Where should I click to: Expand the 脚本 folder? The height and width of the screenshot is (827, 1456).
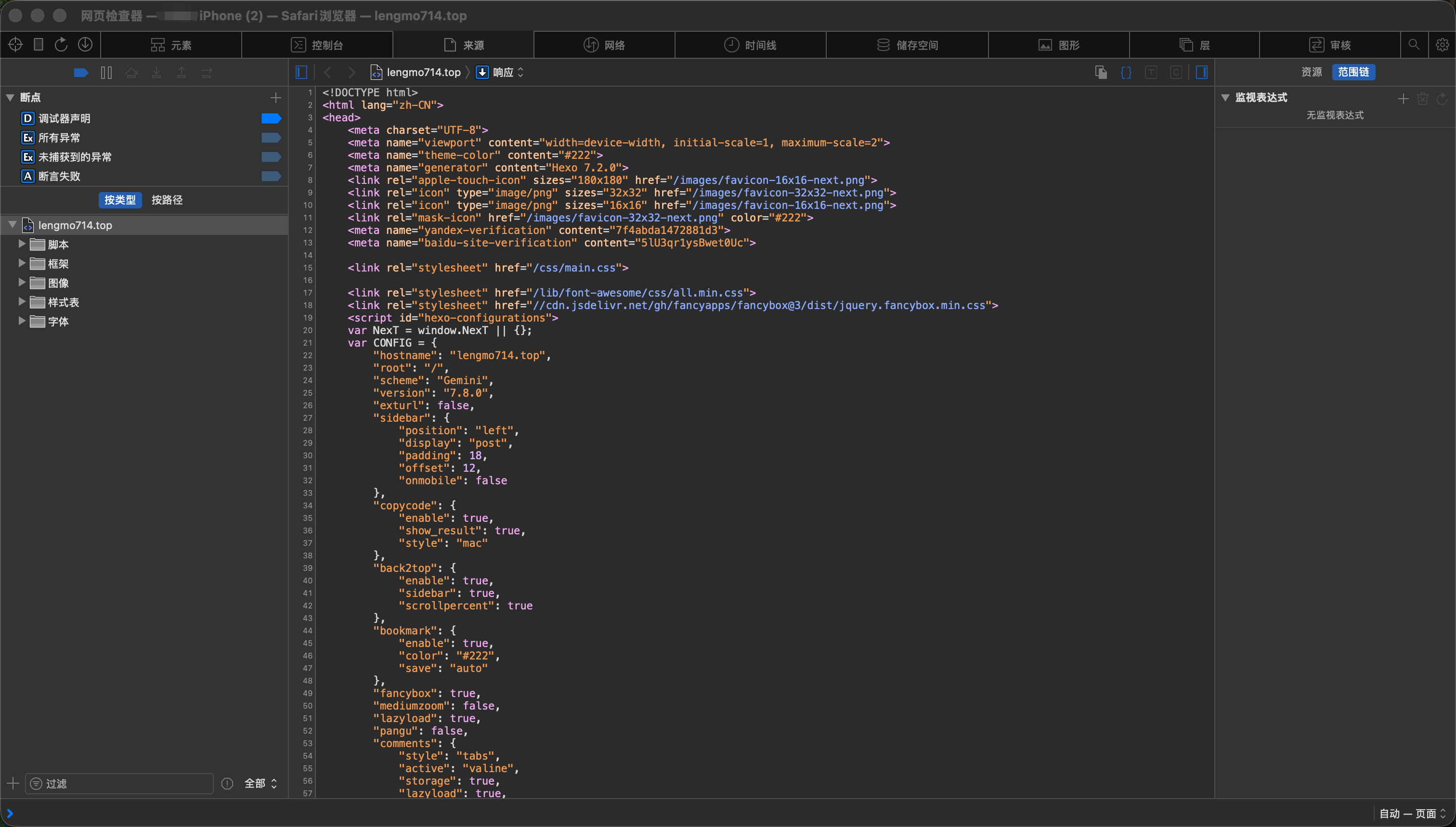[22, 244]
